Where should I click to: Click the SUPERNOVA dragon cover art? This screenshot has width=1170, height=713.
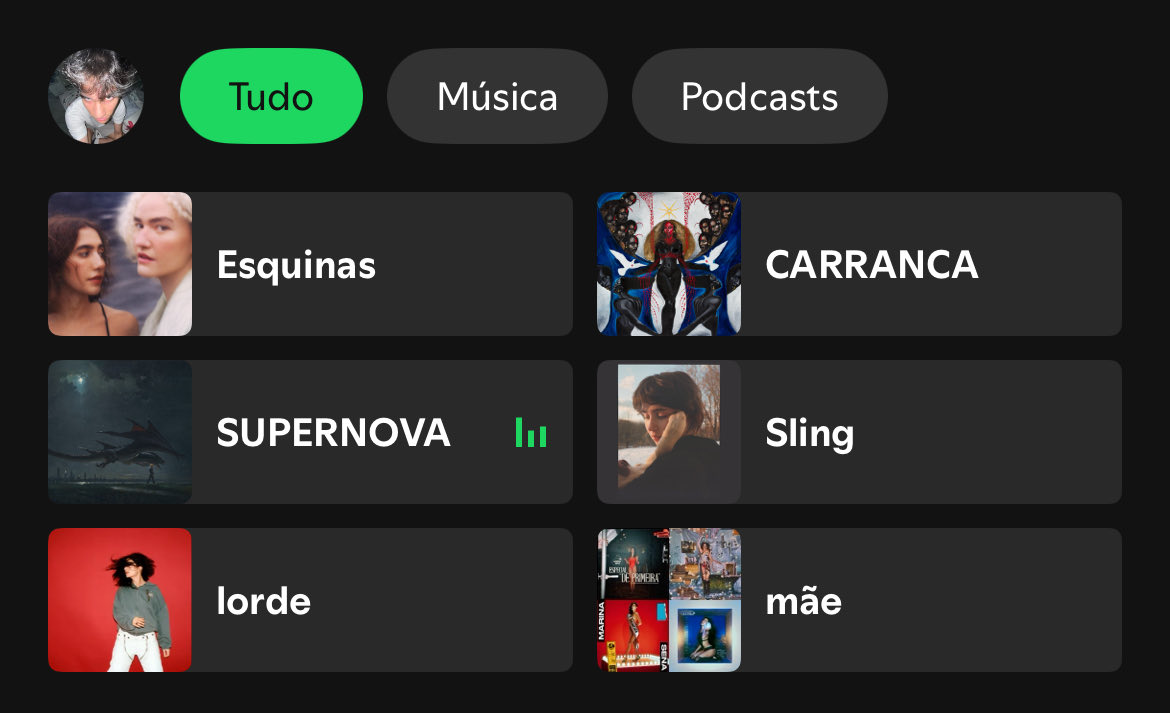tap(120, 432)
